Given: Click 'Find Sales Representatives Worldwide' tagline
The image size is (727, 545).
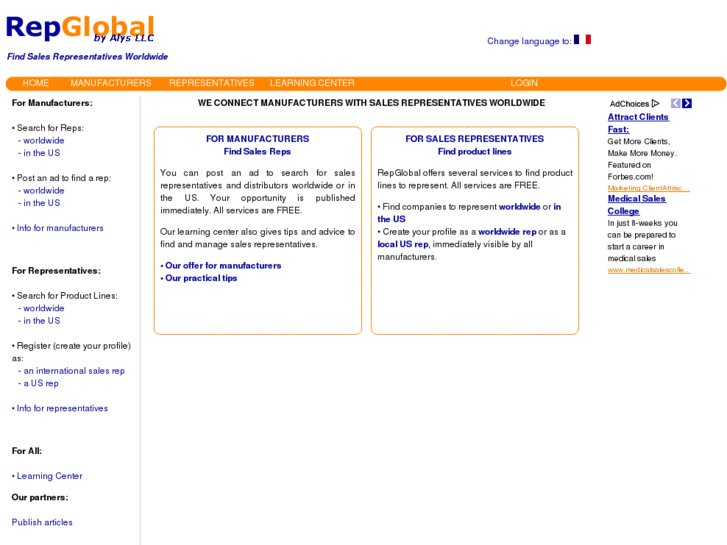Looking at the screenshot, I should [x=87, y=57].
